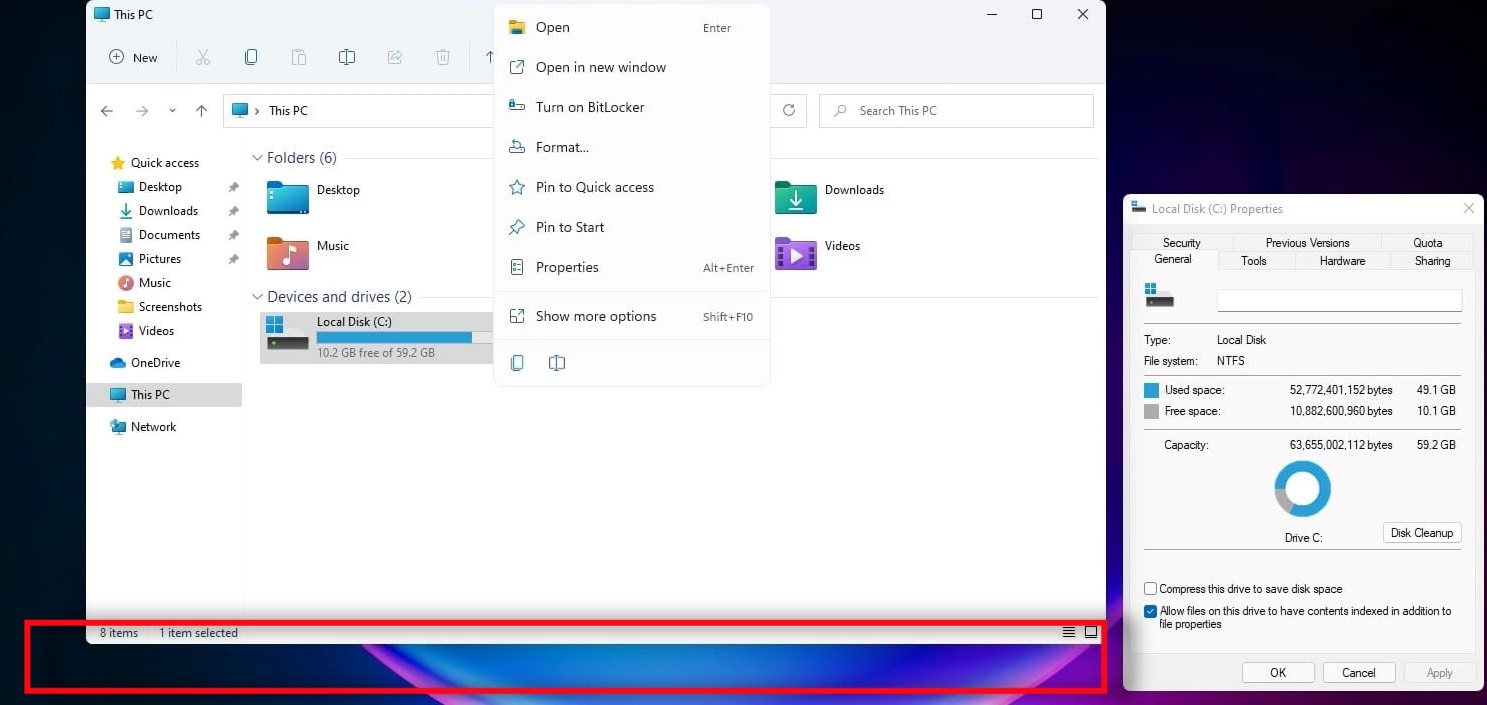Click the Share icon in Explorer toolbar

(395, 57)
